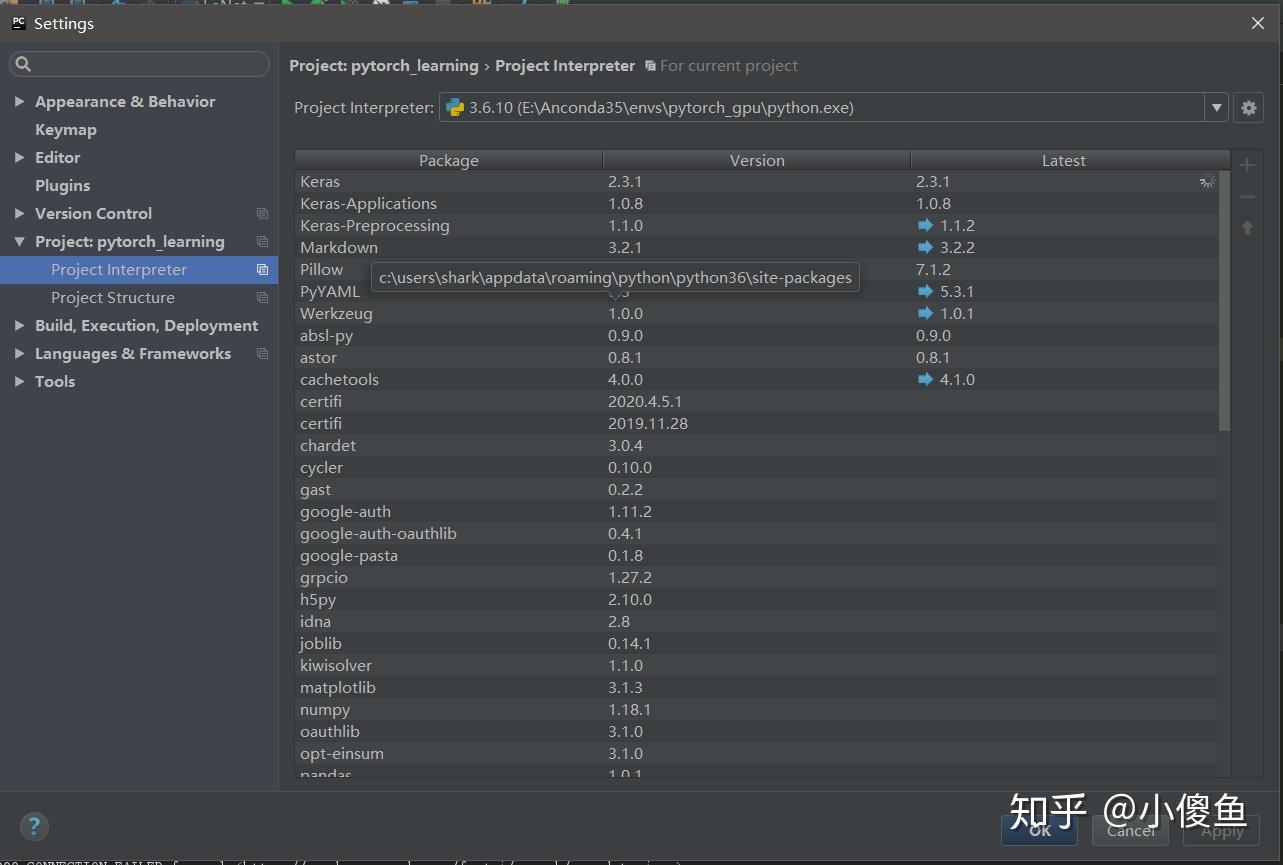This screenshot has width=1283, height=865.
Task: Open the interpreter gear settings menu
Action: point(1248,108)
